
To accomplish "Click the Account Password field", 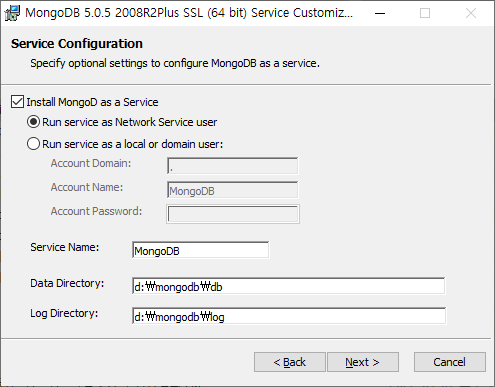I will pyautogui.click(x=233, y=214).
